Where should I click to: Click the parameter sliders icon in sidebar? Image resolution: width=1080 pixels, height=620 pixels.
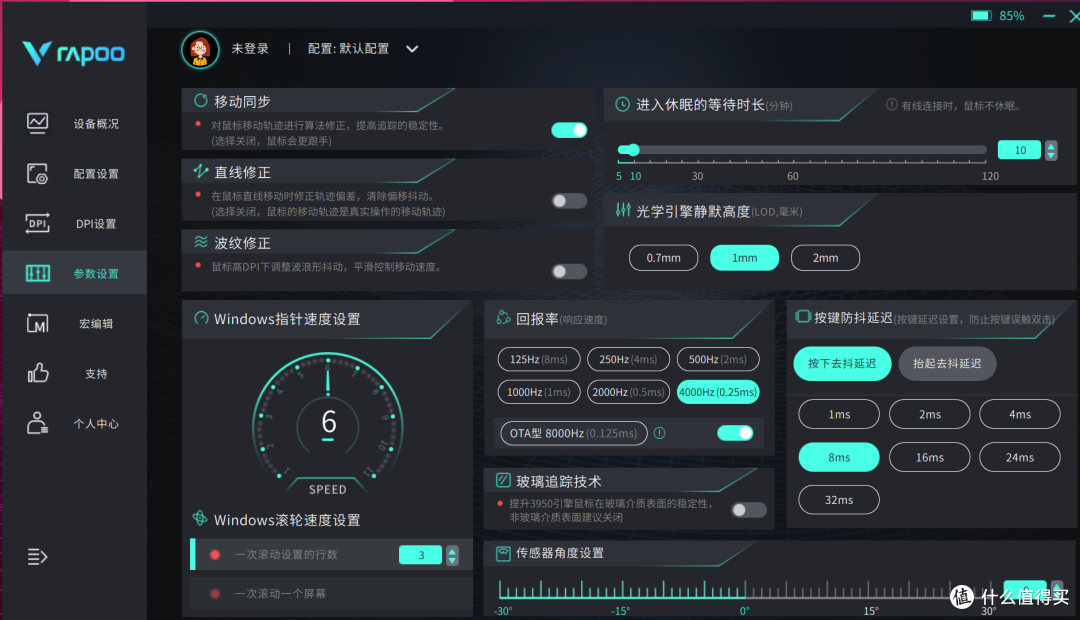(x=37, y=273)
